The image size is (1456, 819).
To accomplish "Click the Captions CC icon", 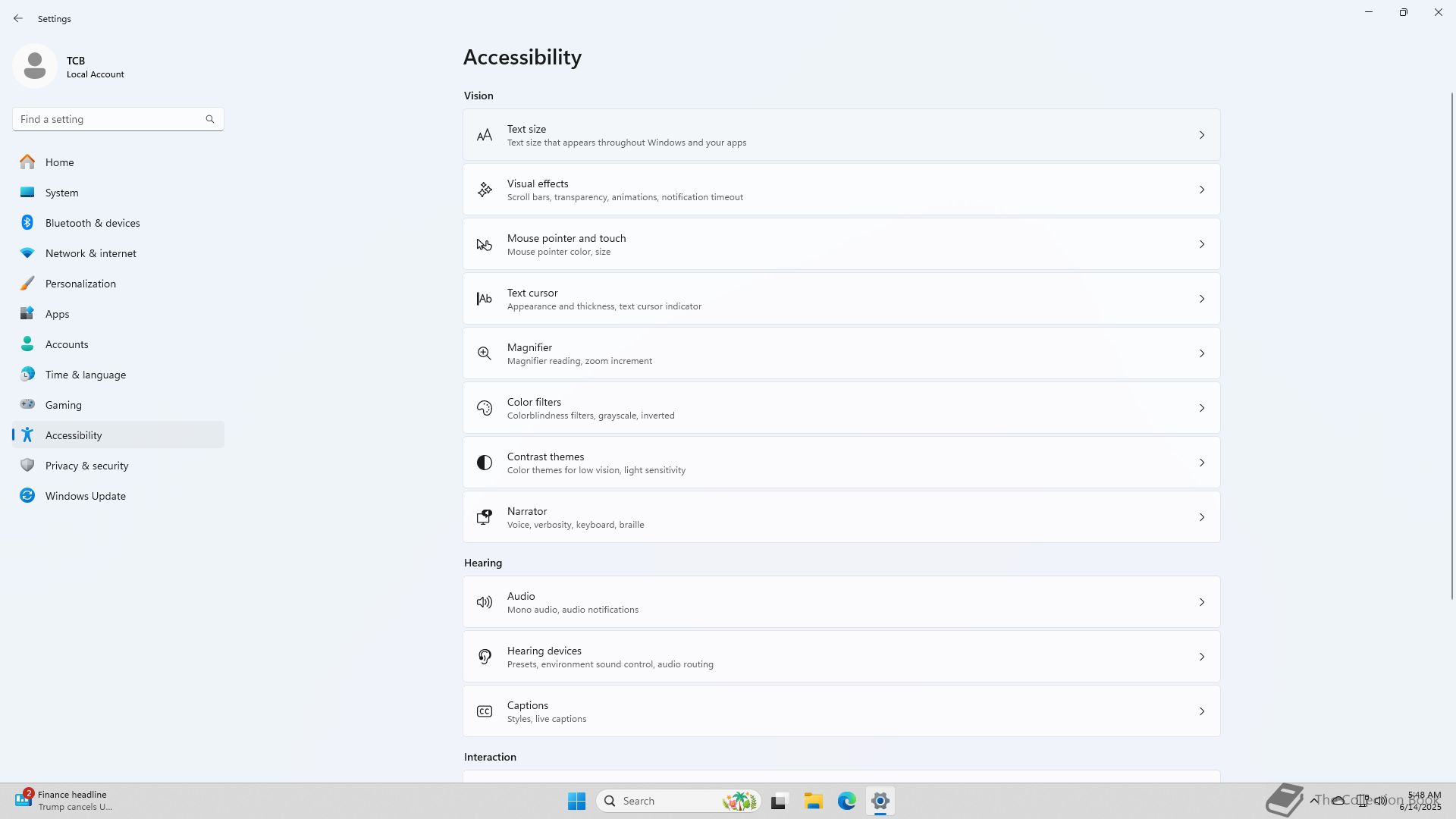I will pyautogui.click(x=484, y=711).
